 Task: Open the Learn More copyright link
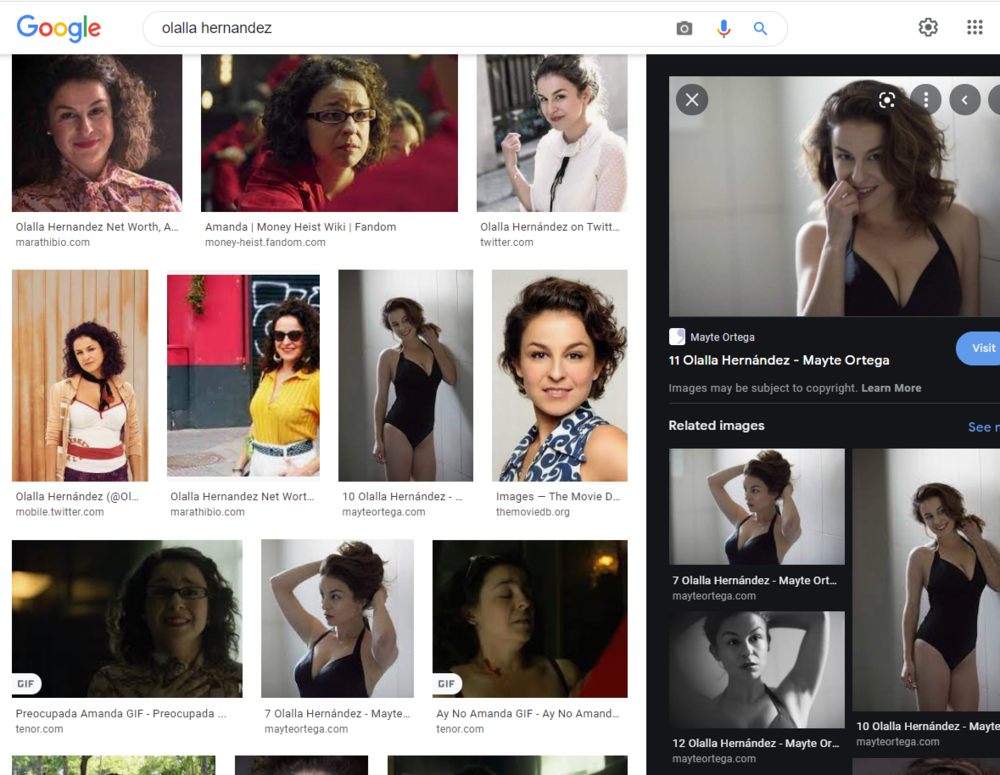891,388
